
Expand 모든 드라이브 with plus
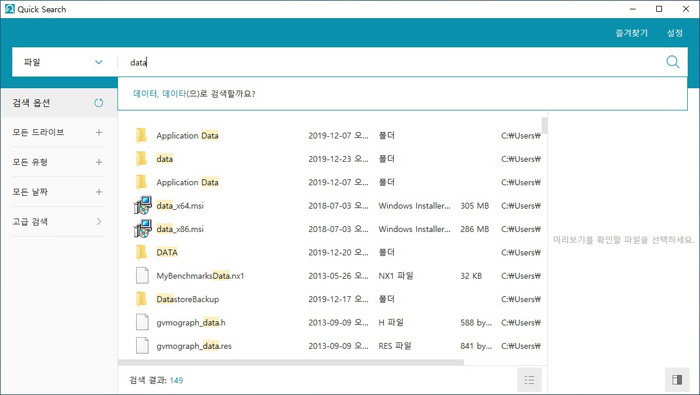pyautogui.click(x=99, y=132)
